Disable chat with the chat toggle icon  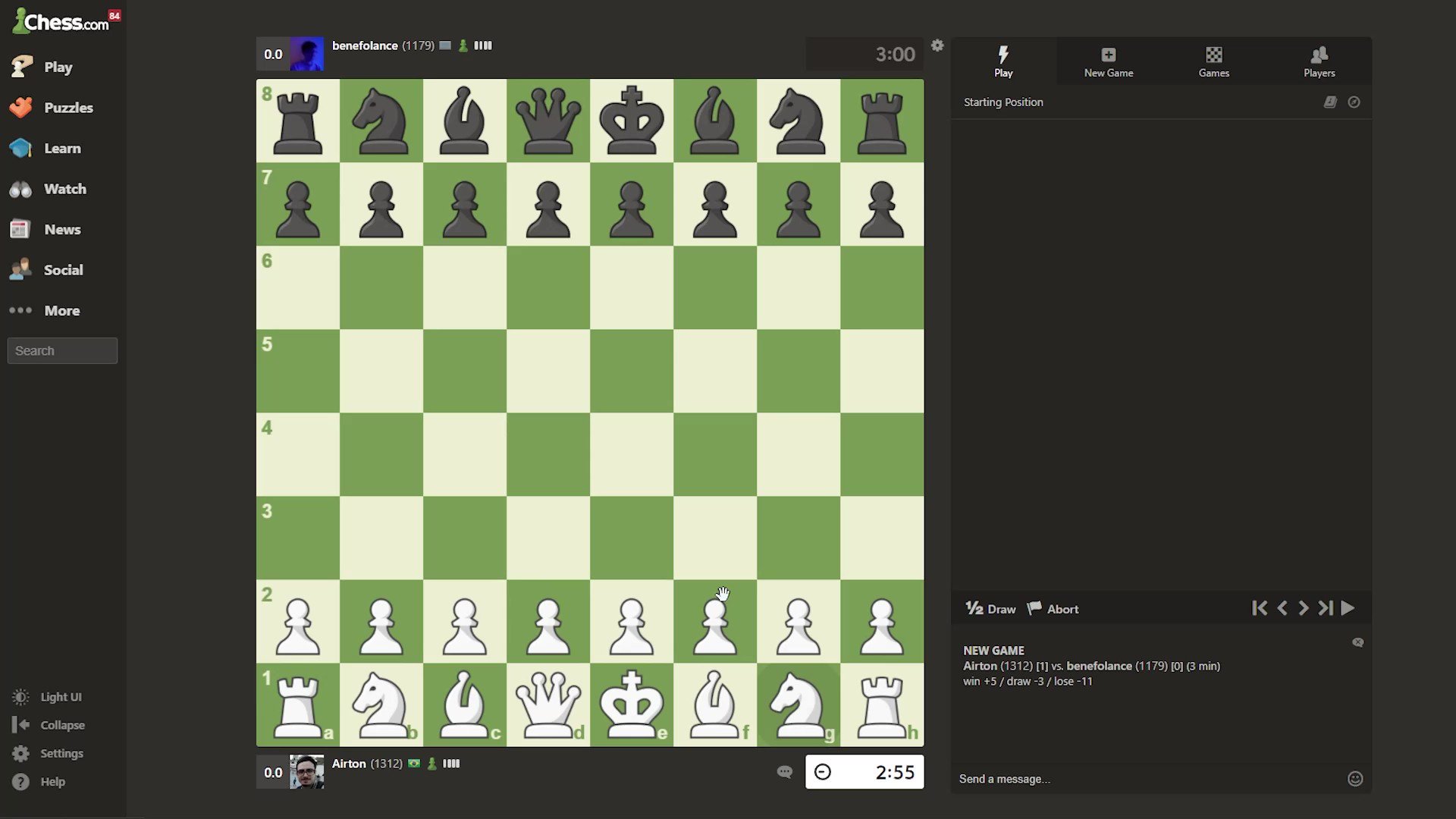1357,642
